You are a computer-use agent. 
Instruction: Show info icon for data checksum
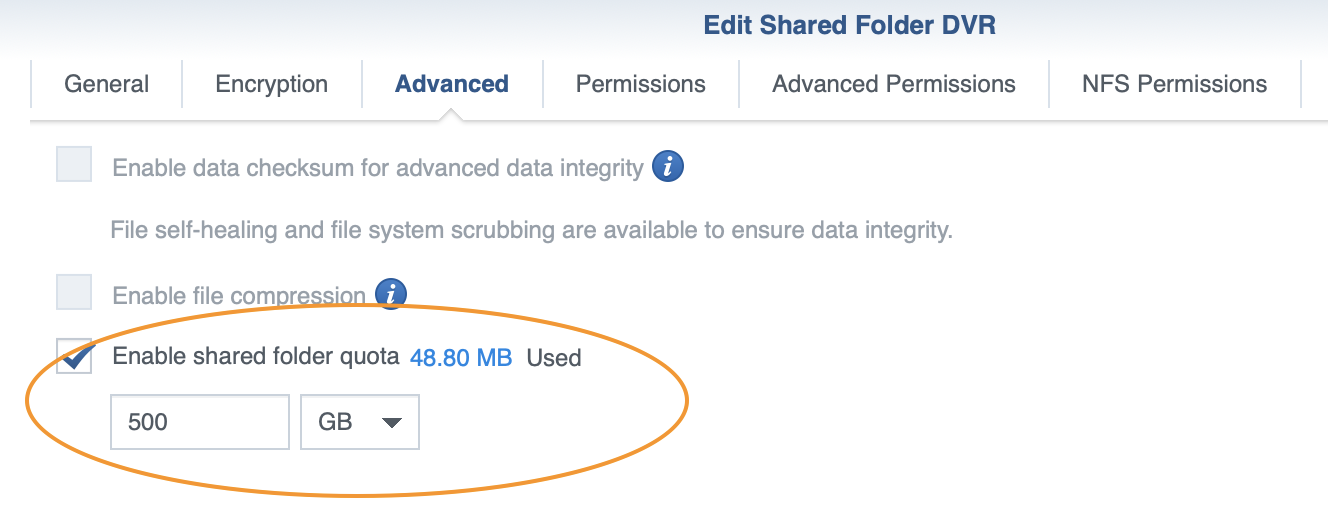click(x=668, y=166)
